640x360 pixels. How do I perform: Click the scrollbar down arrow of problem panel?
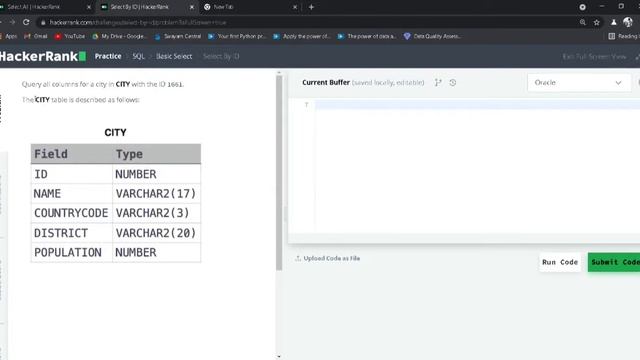(x=279, y=357)
